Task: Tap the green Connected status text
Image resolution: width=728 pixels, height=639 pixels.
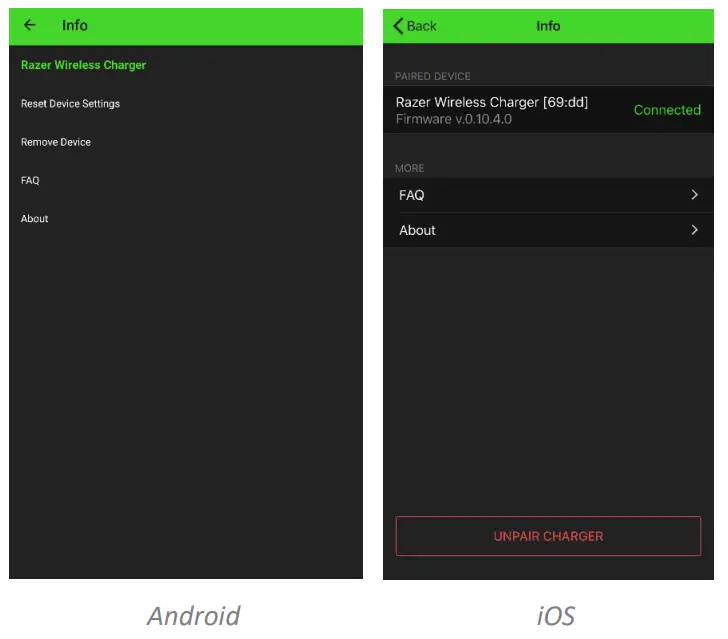Action: pos(667,110)
